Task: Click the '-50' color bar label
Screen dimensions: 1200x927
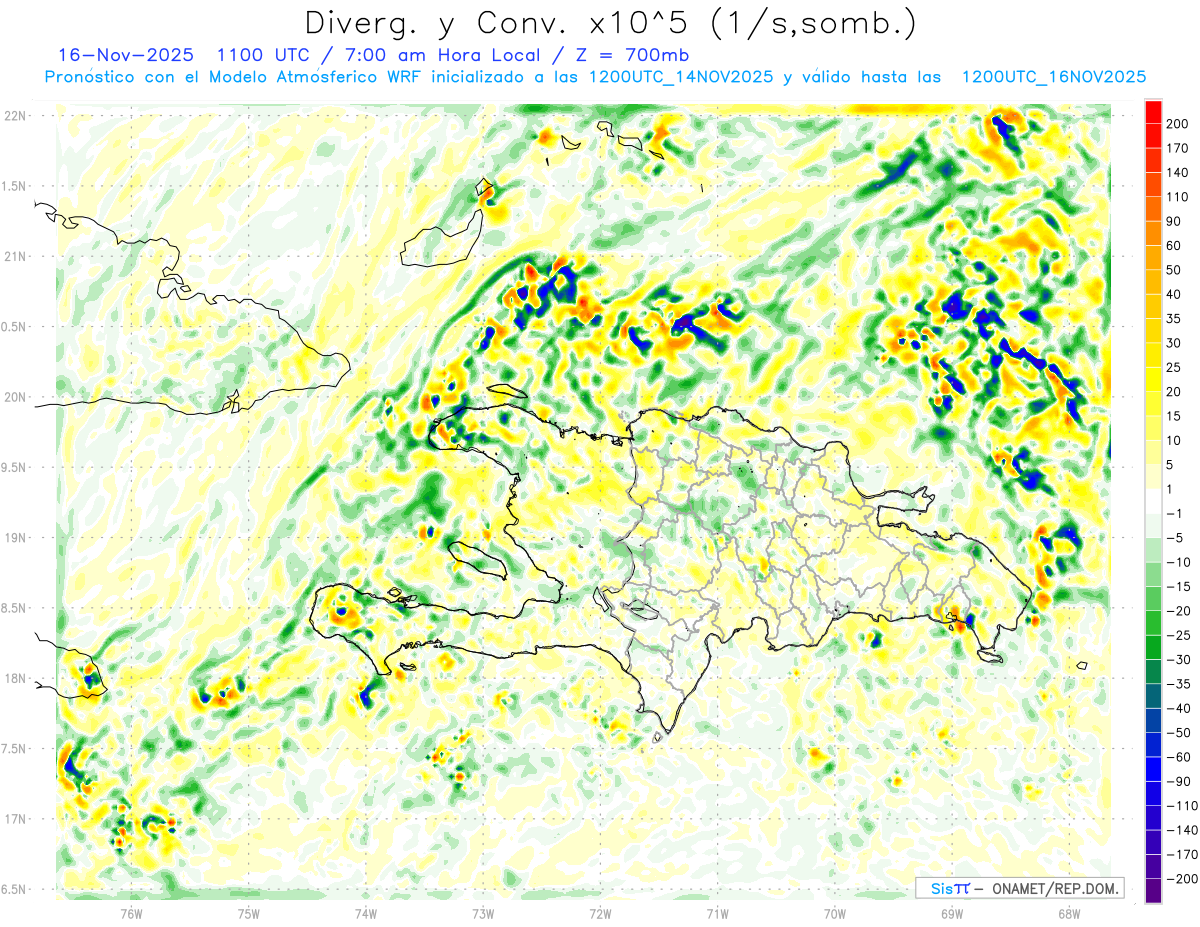Action: point(1178,732)
